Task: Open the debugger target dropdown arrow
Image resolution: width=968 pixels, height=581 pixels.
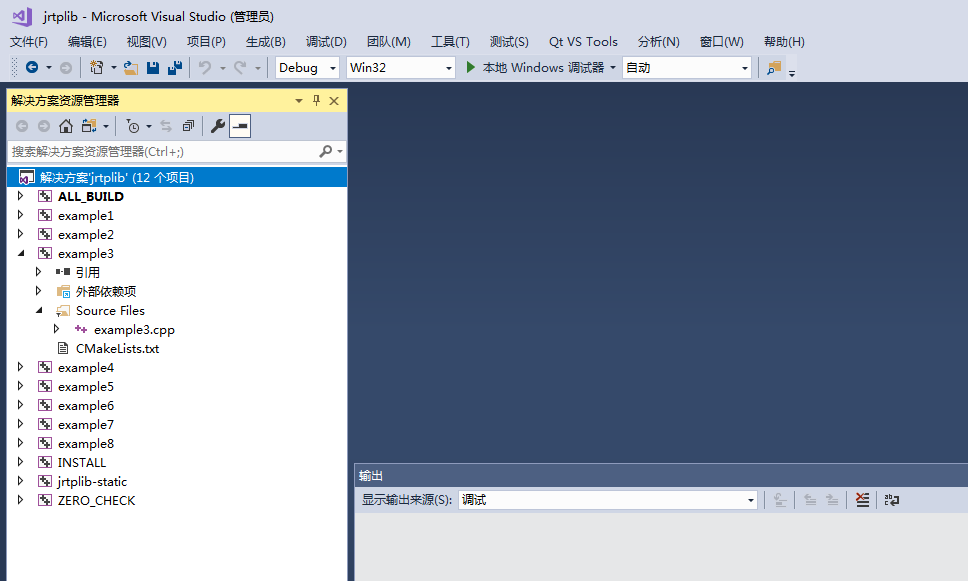Action: pos(612,67)
